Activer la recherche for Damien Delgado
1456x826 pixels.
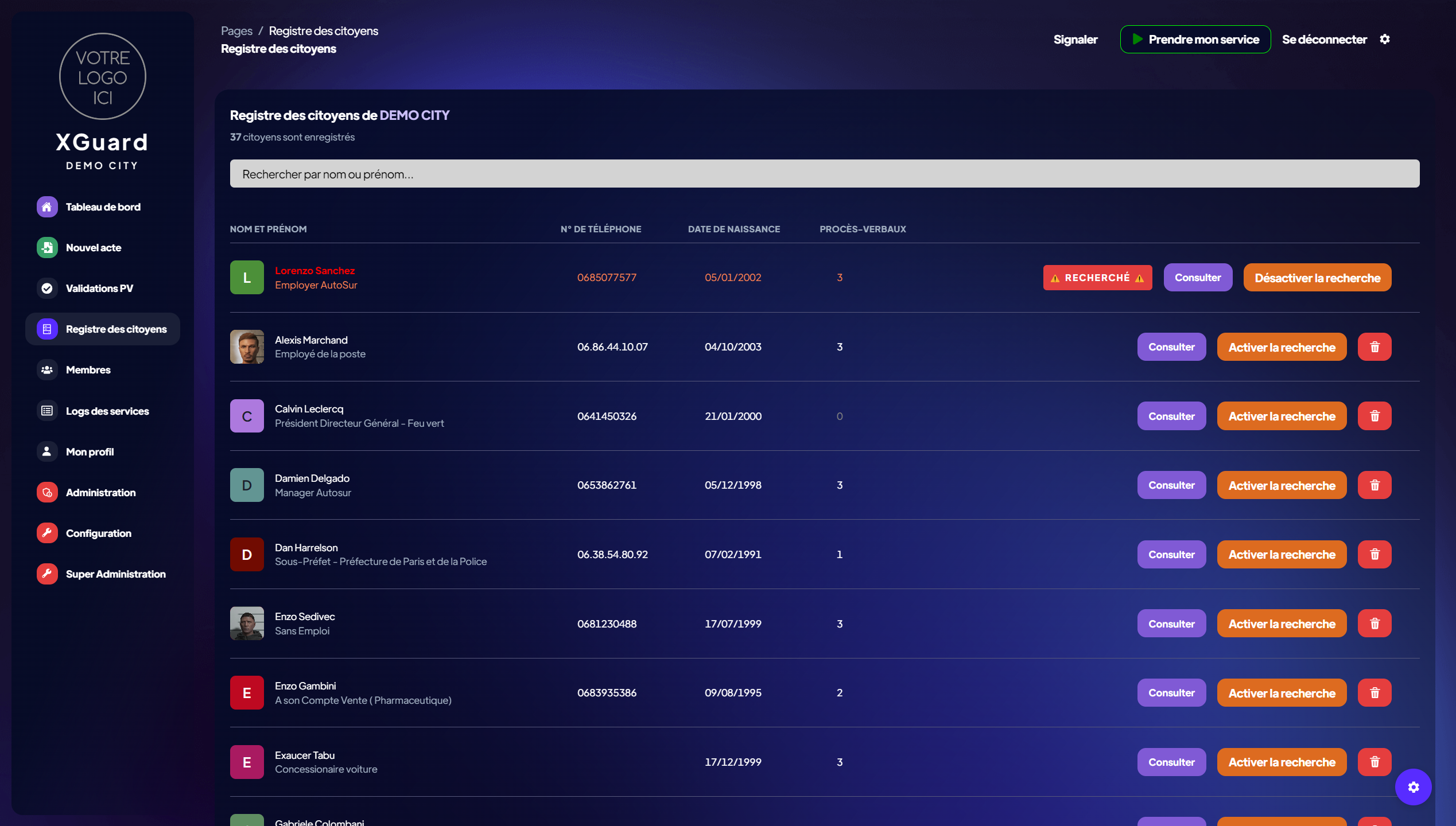[1282, 485]
